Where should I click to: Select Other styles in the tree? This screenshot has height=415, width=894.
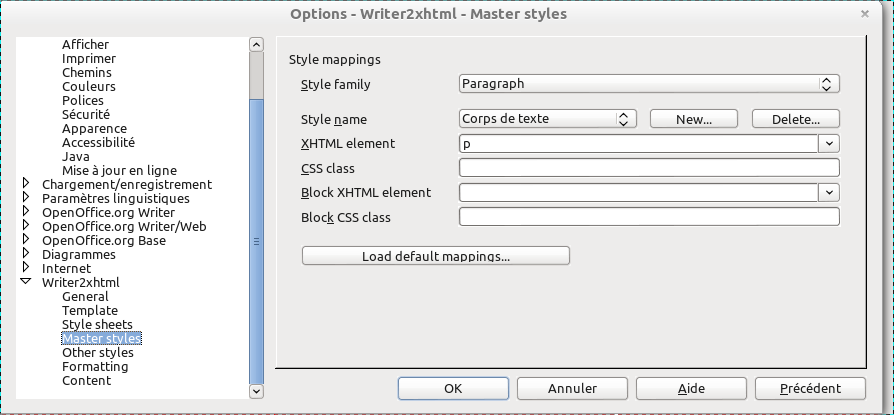97,352
